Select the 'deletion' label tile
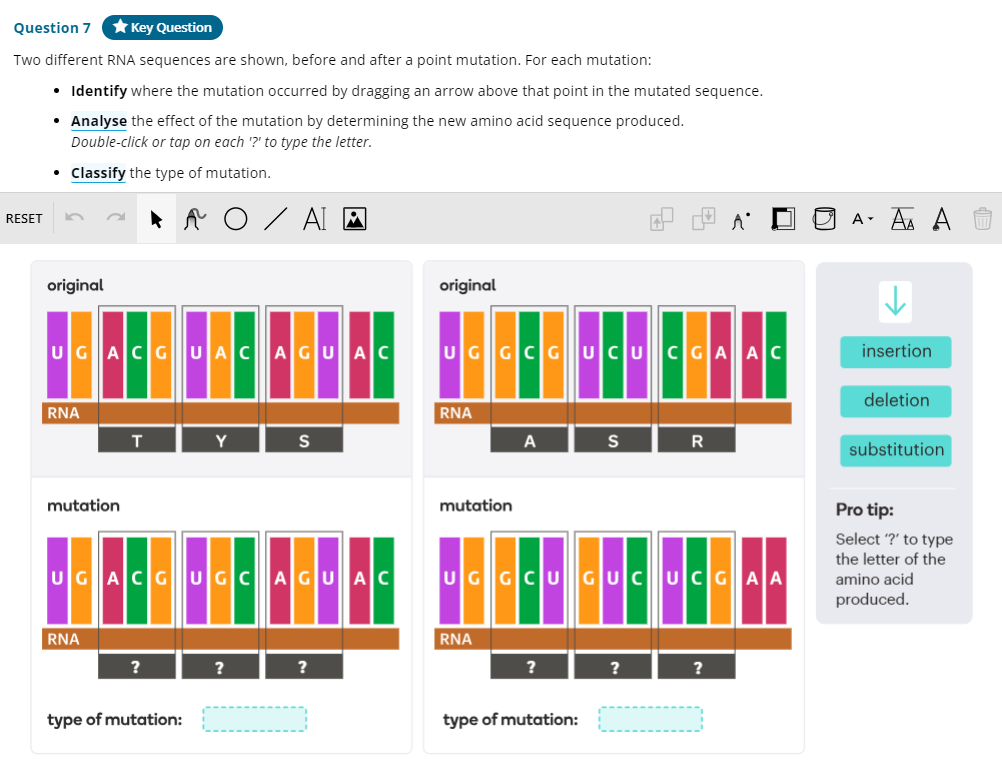Image resolution: width=1002 pixels, height=764 pixels. (x=896, y=401)
